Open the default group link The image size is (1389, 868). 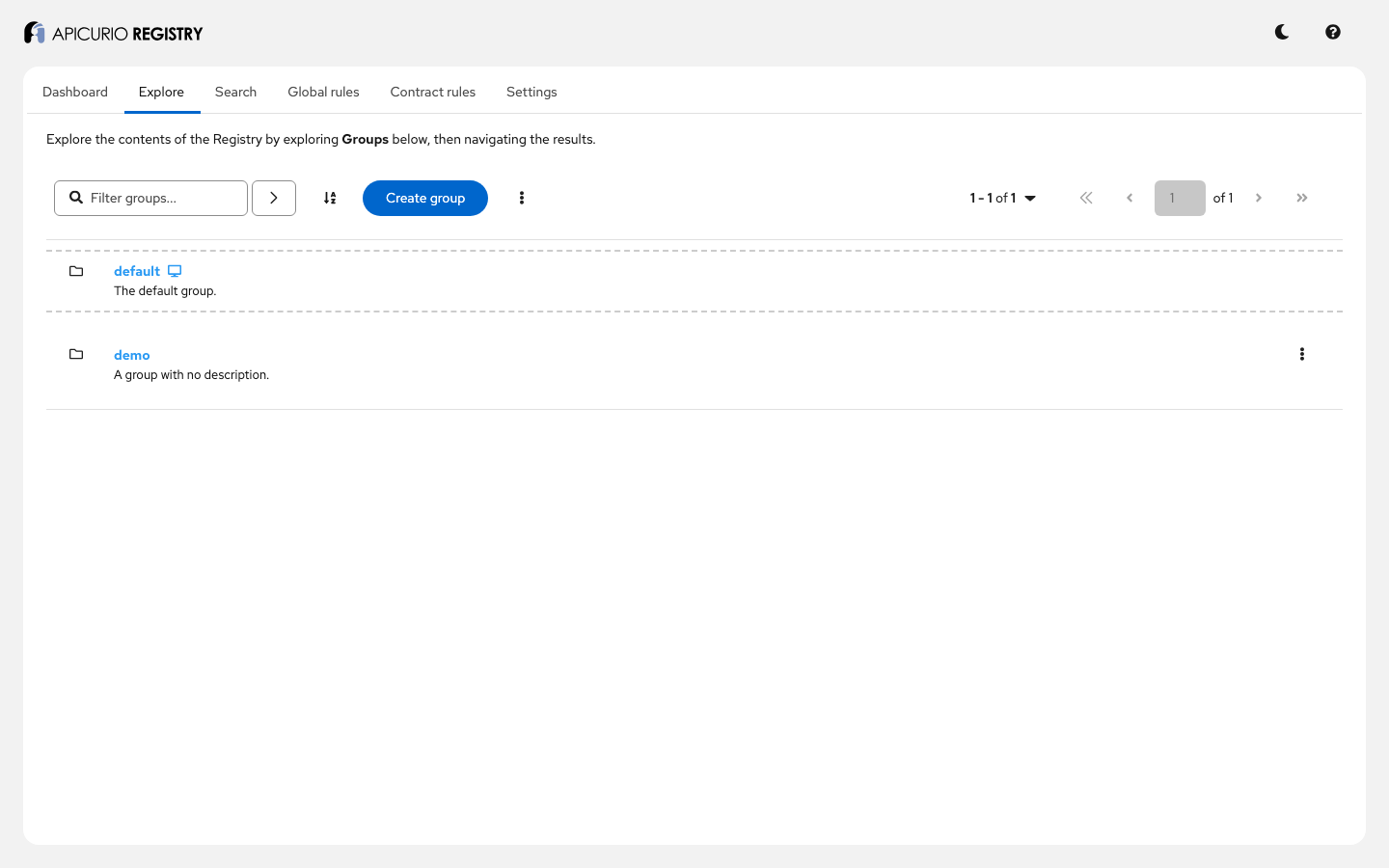tap(137, 271)
